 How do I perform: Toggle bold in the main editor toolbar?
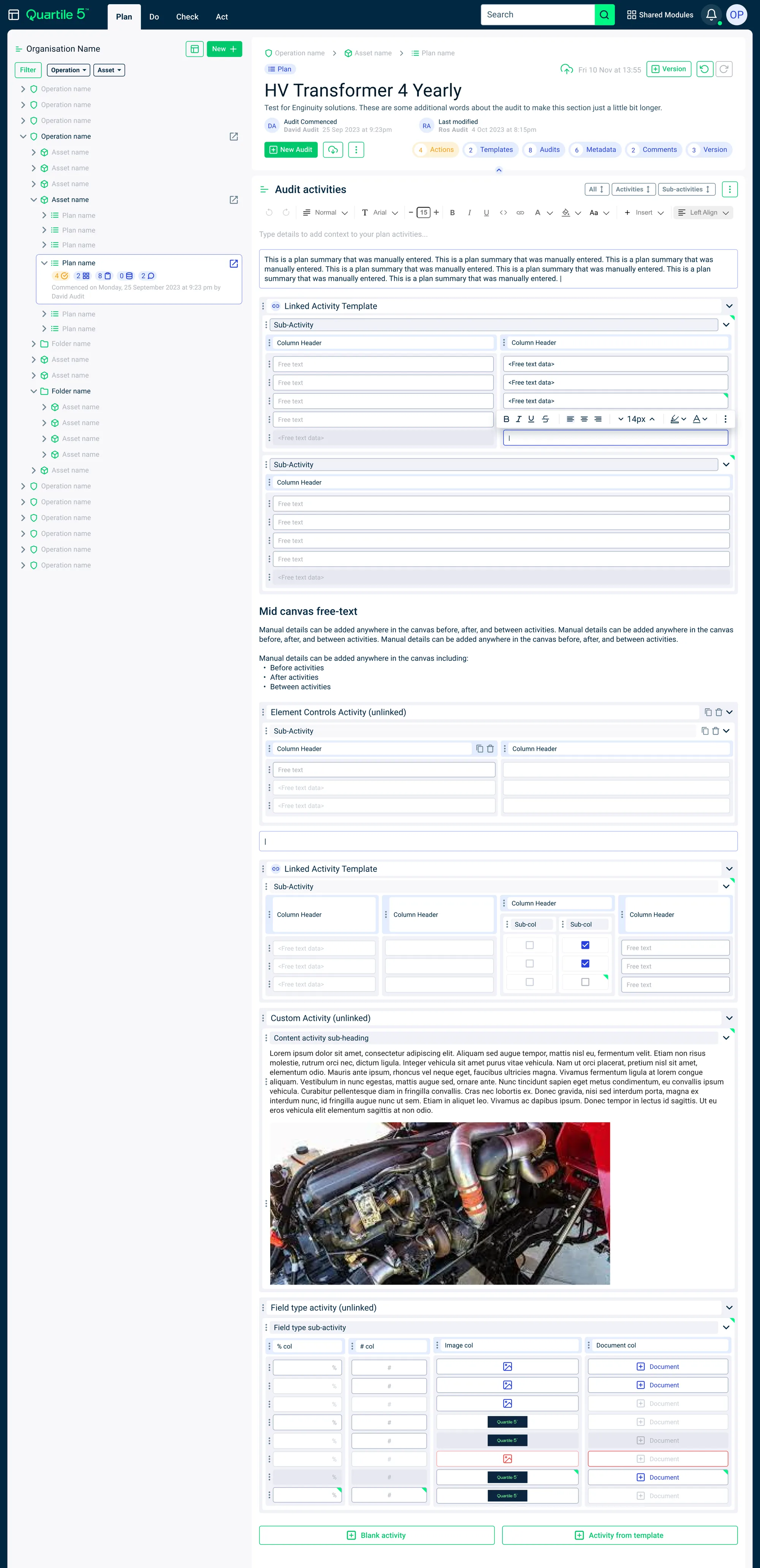452,212
